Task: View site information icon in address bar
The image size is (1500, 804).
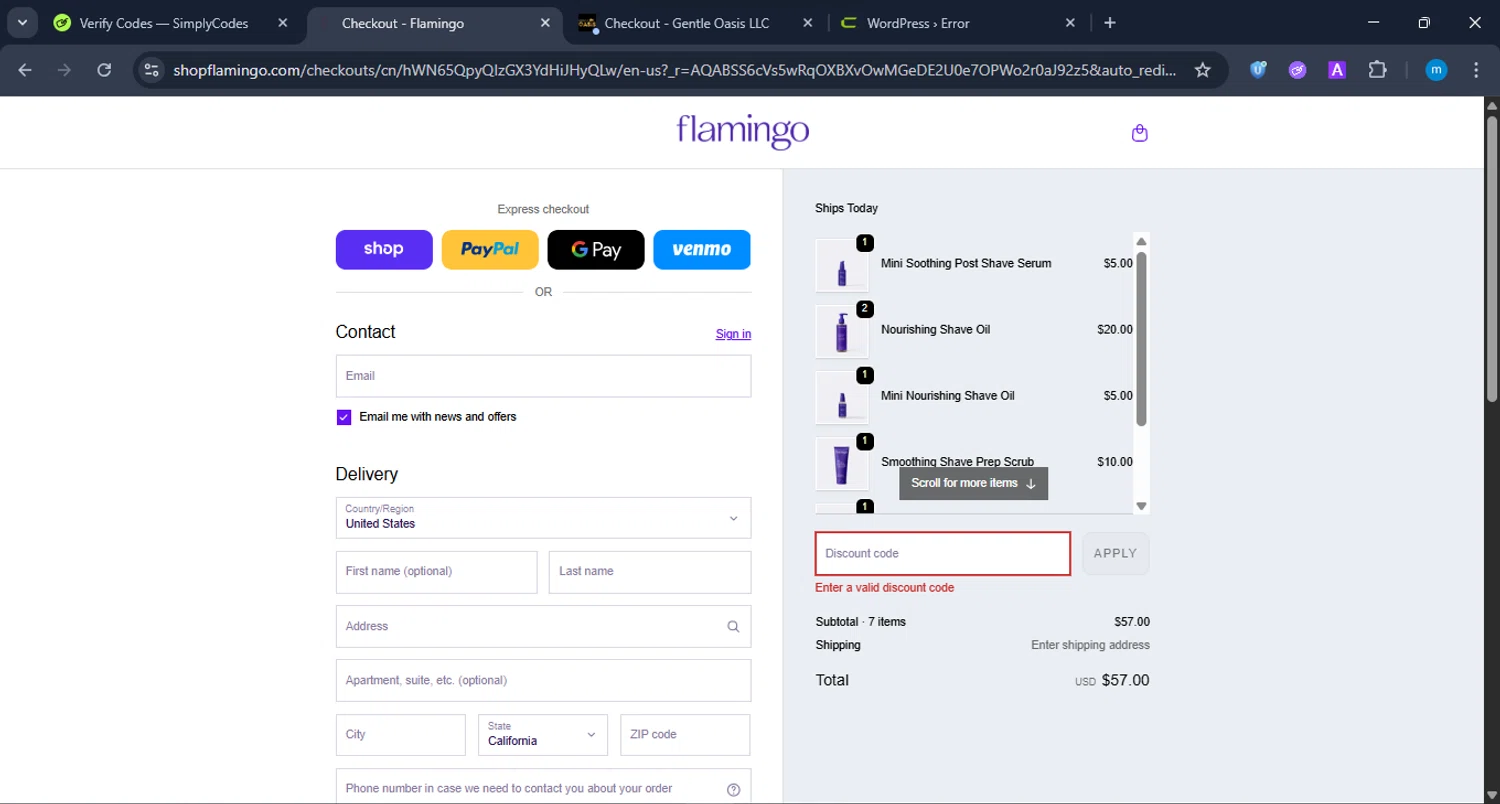Action: coord(151,70)
